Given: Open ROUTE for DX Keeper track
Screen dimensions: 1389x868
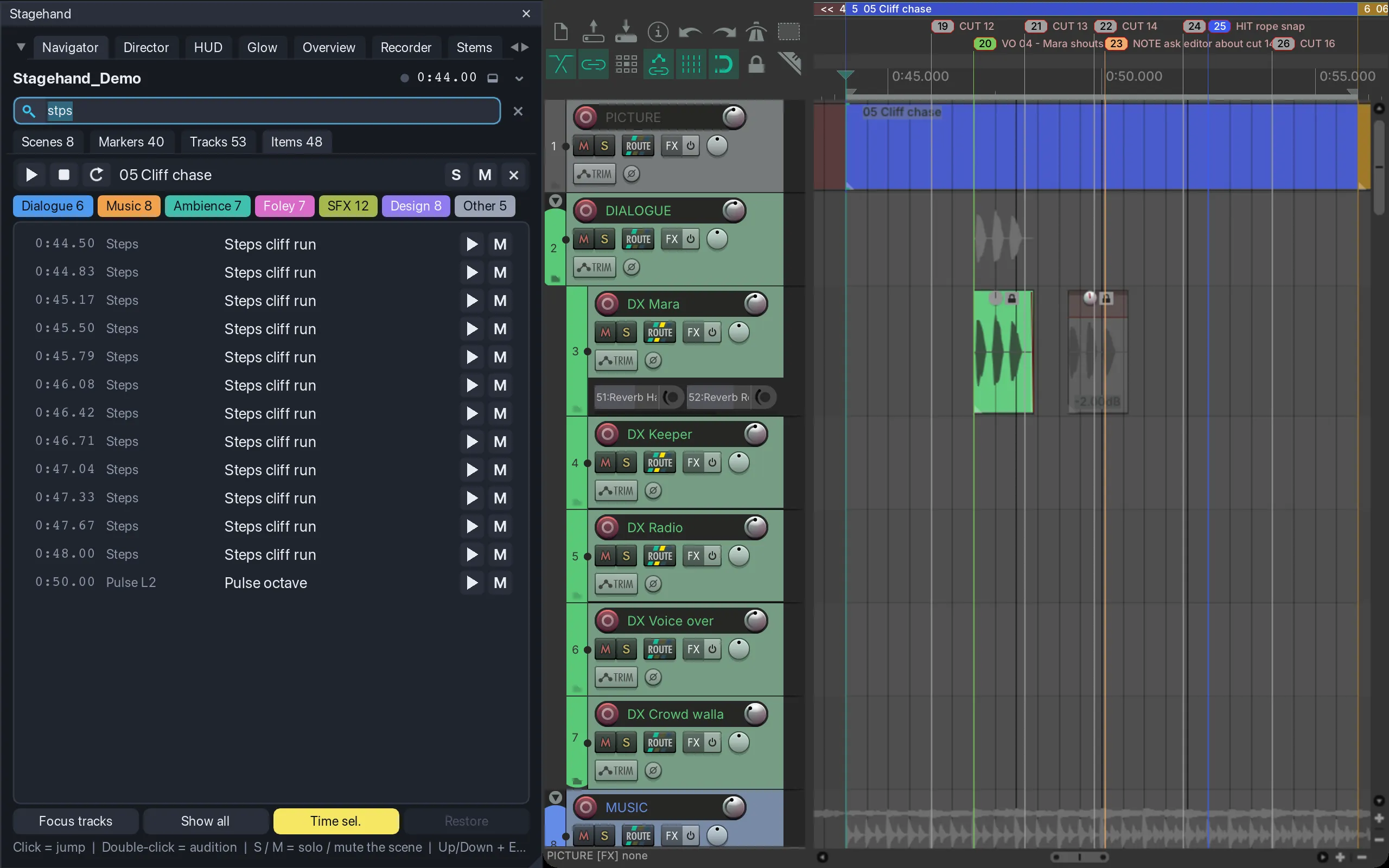Looking at the screenshot, I should click(x=660, y=463).
